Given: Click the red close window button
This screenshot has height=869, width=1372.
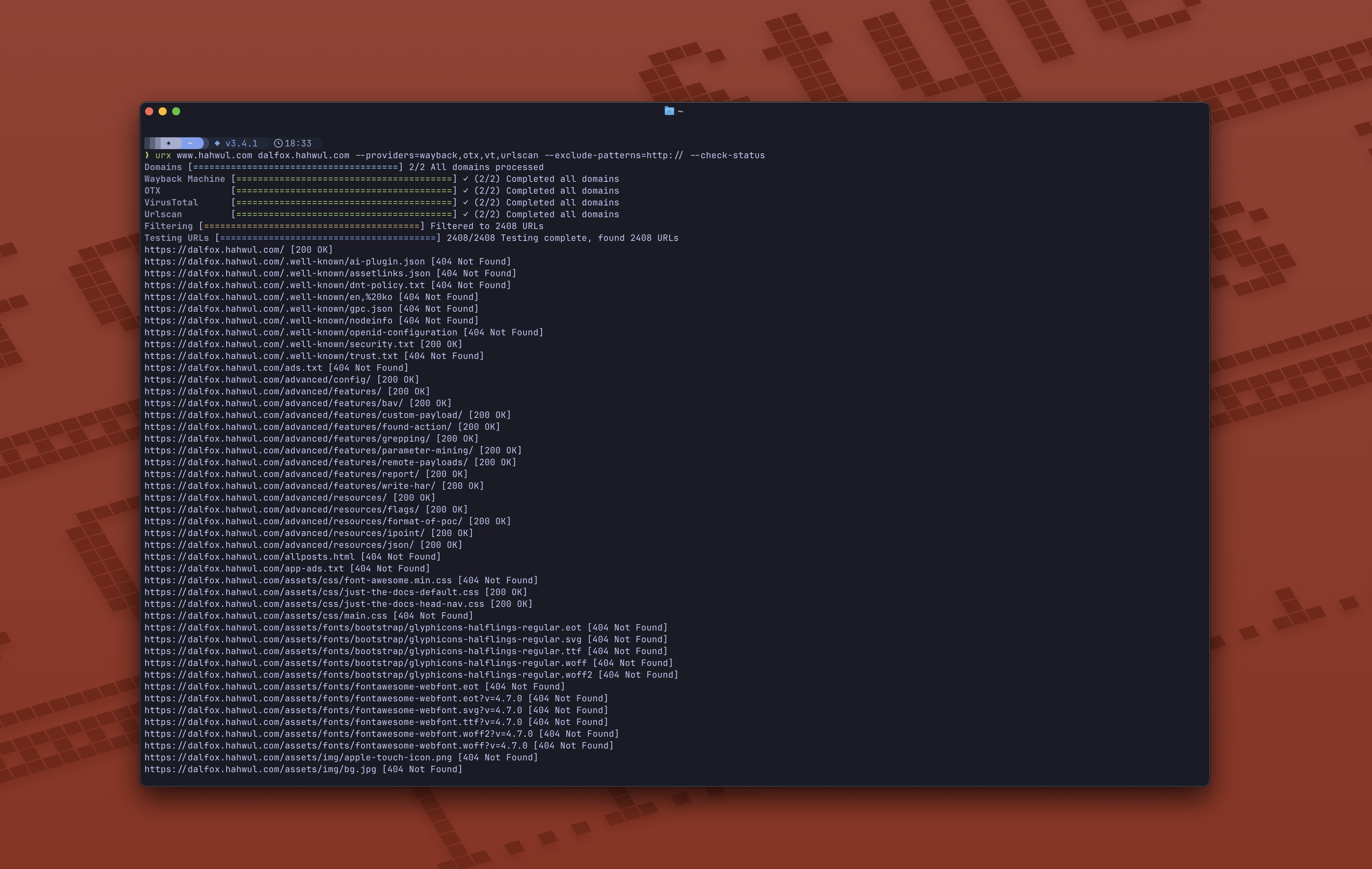Looking at the screenshot, I should coord(149,112).
